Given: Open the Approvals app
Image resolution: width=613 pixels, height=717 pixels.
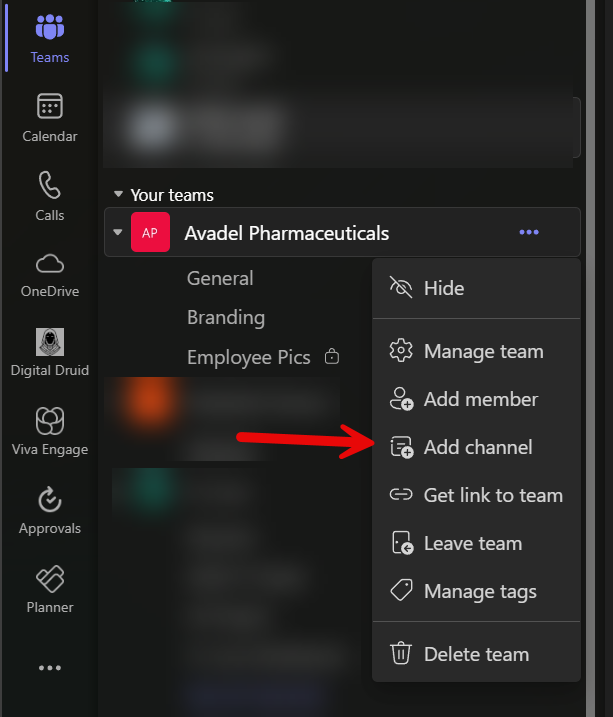Looking at the screenshot, I should (x=50, y=510).
